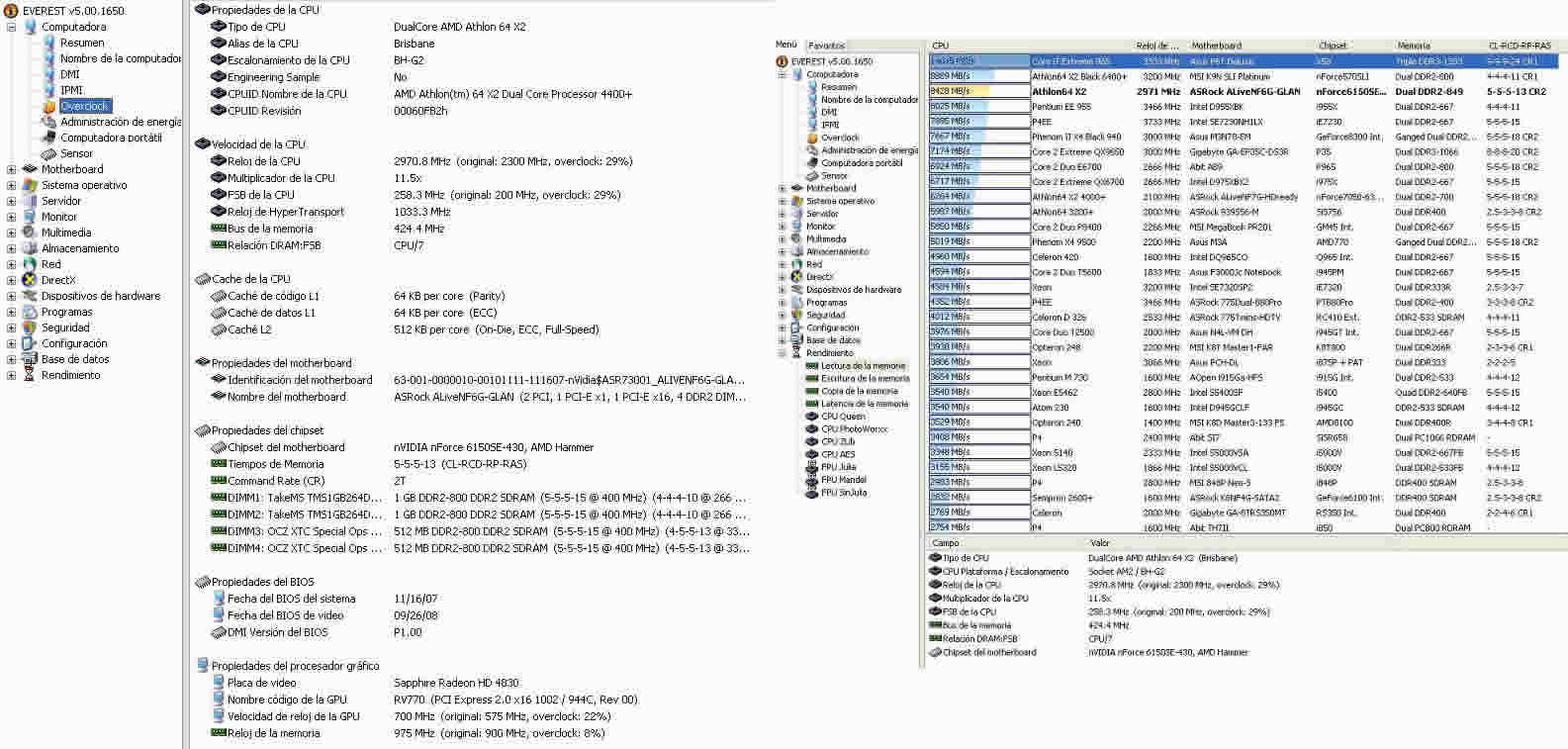
Task: Click the Base de datos icon in the large left tree
Action: pos(30,359)
